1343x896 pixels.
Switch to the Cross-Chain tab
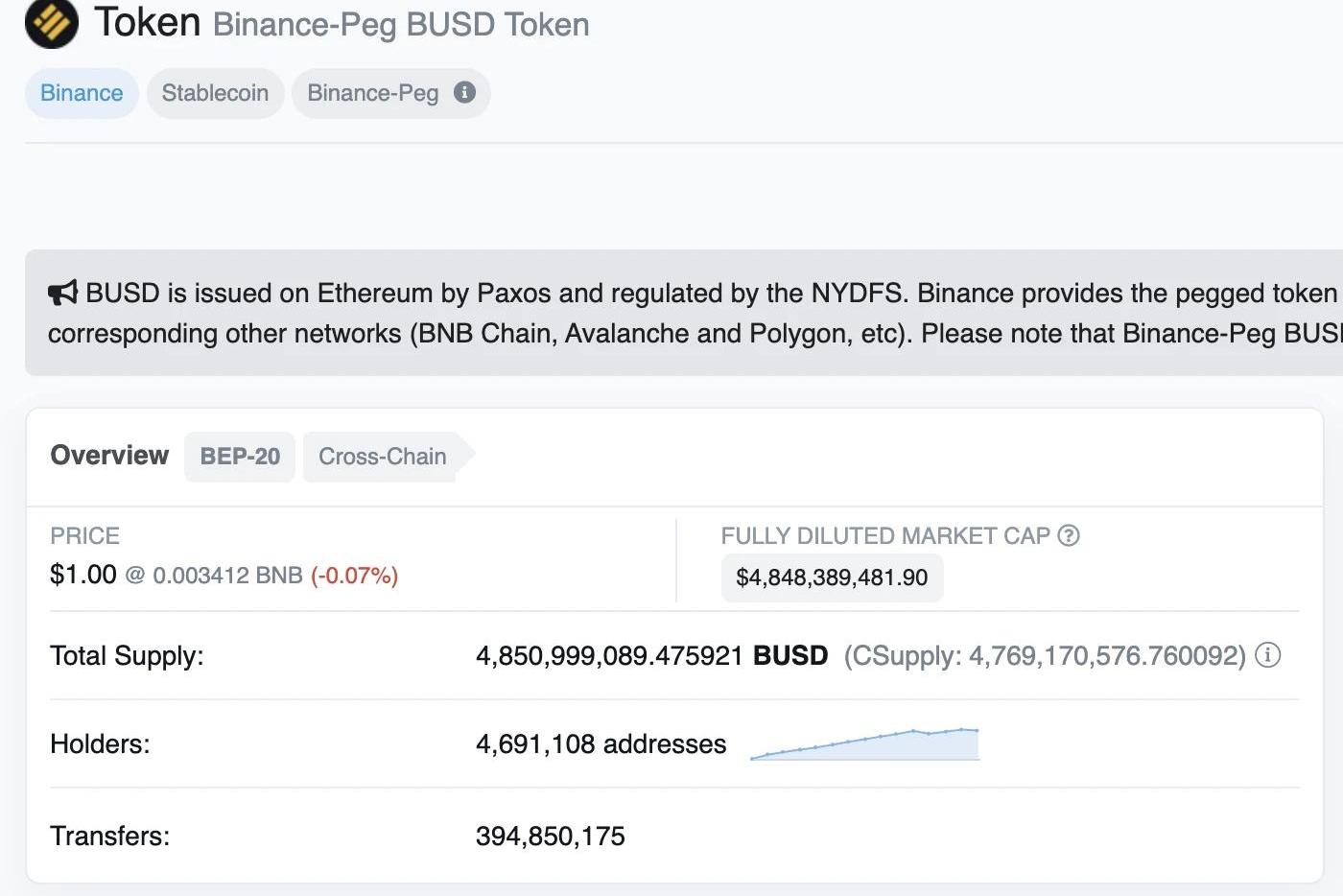tap(383, 457)
